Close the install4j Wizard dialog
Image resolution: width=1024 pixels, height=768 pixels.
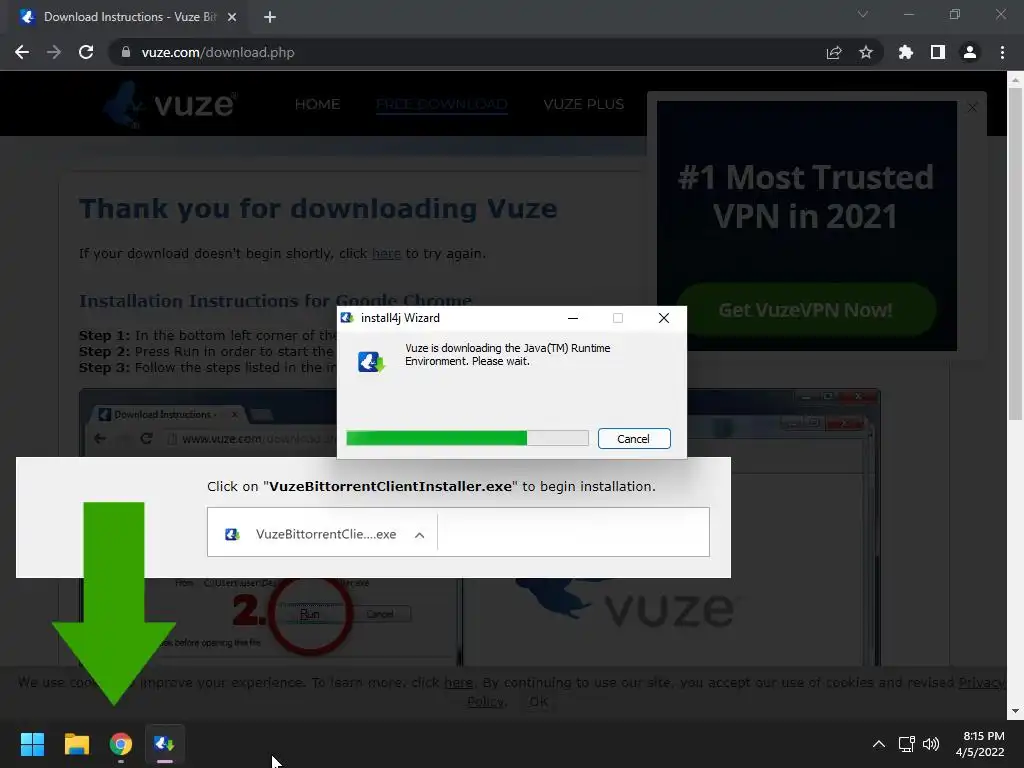coord(664,318)
